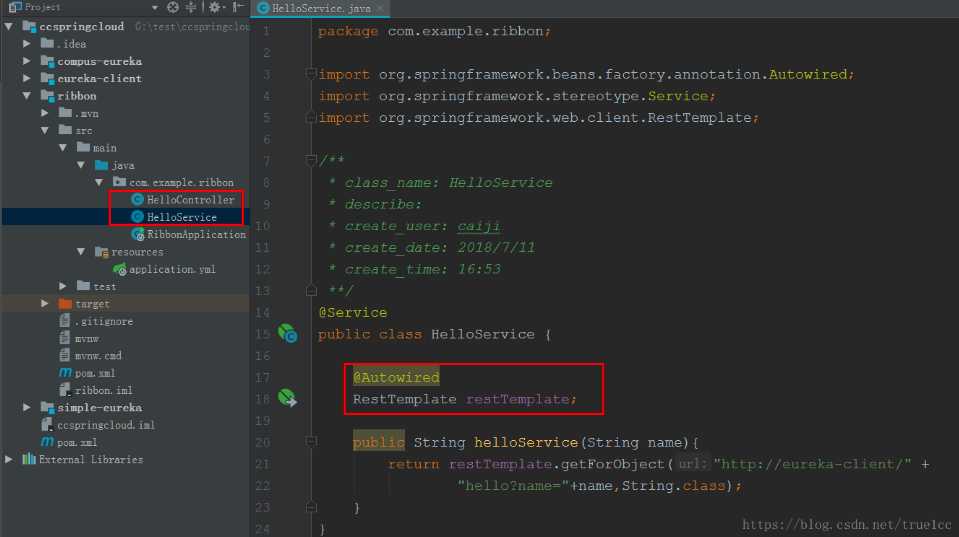
Task: Select ribbon.iml file
Action: 103,390
